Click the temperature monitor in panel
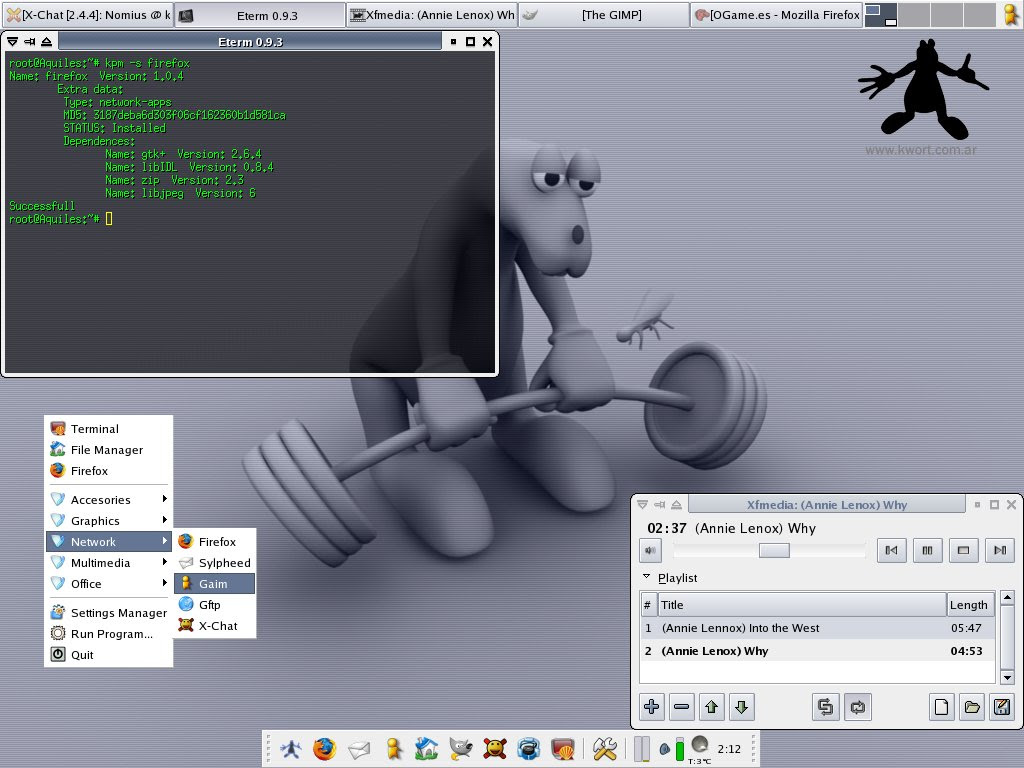The image size is (1024, 768). click(x=699, y=749)
